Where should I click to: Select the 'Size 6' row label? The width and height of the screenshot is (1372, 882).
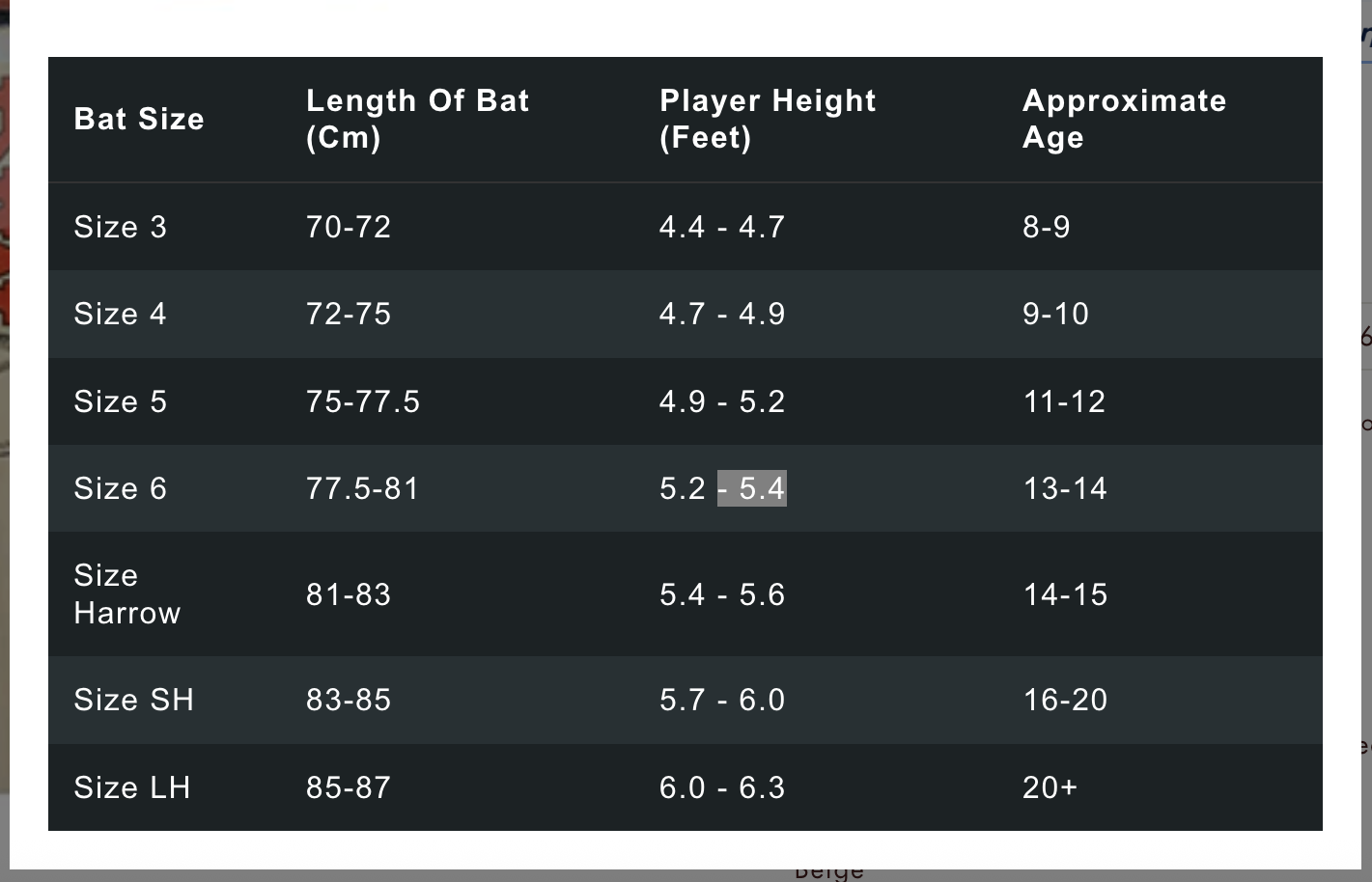(x=121, y=488)
